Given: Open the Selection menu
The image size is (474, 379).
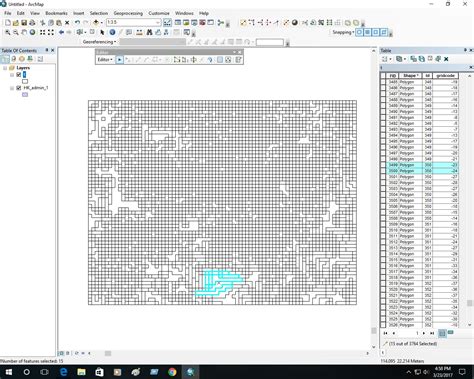Looking at the screenshot, I should click(x=99, y=13).
